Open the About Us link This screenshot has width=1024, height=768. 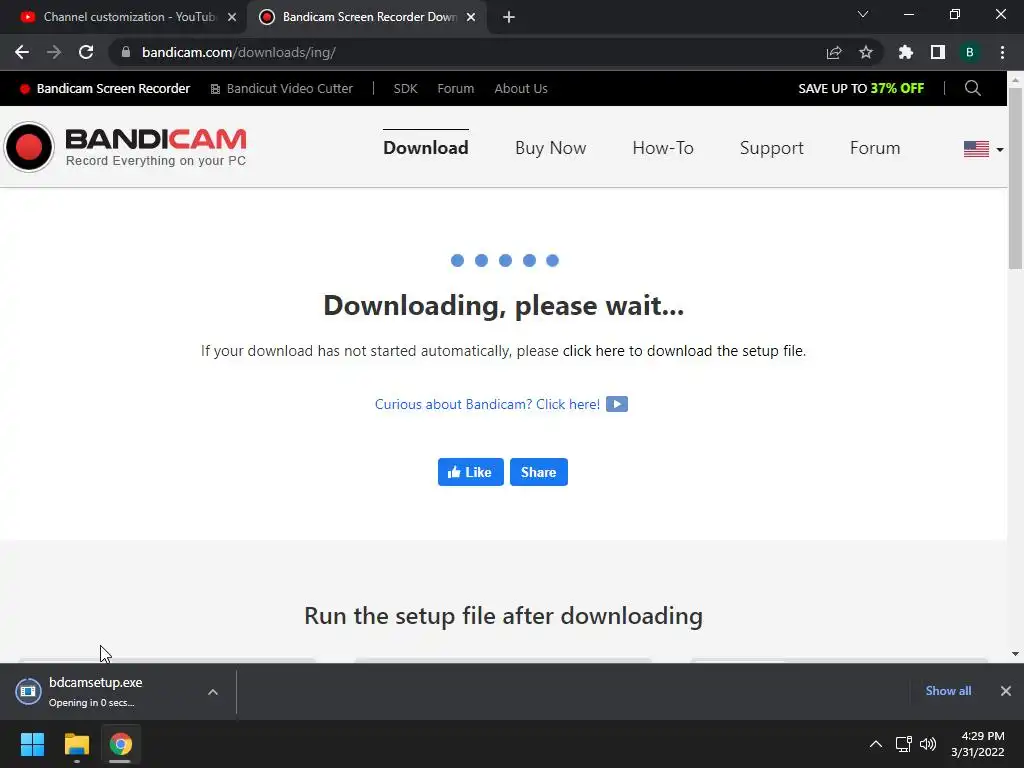(521, 88)
